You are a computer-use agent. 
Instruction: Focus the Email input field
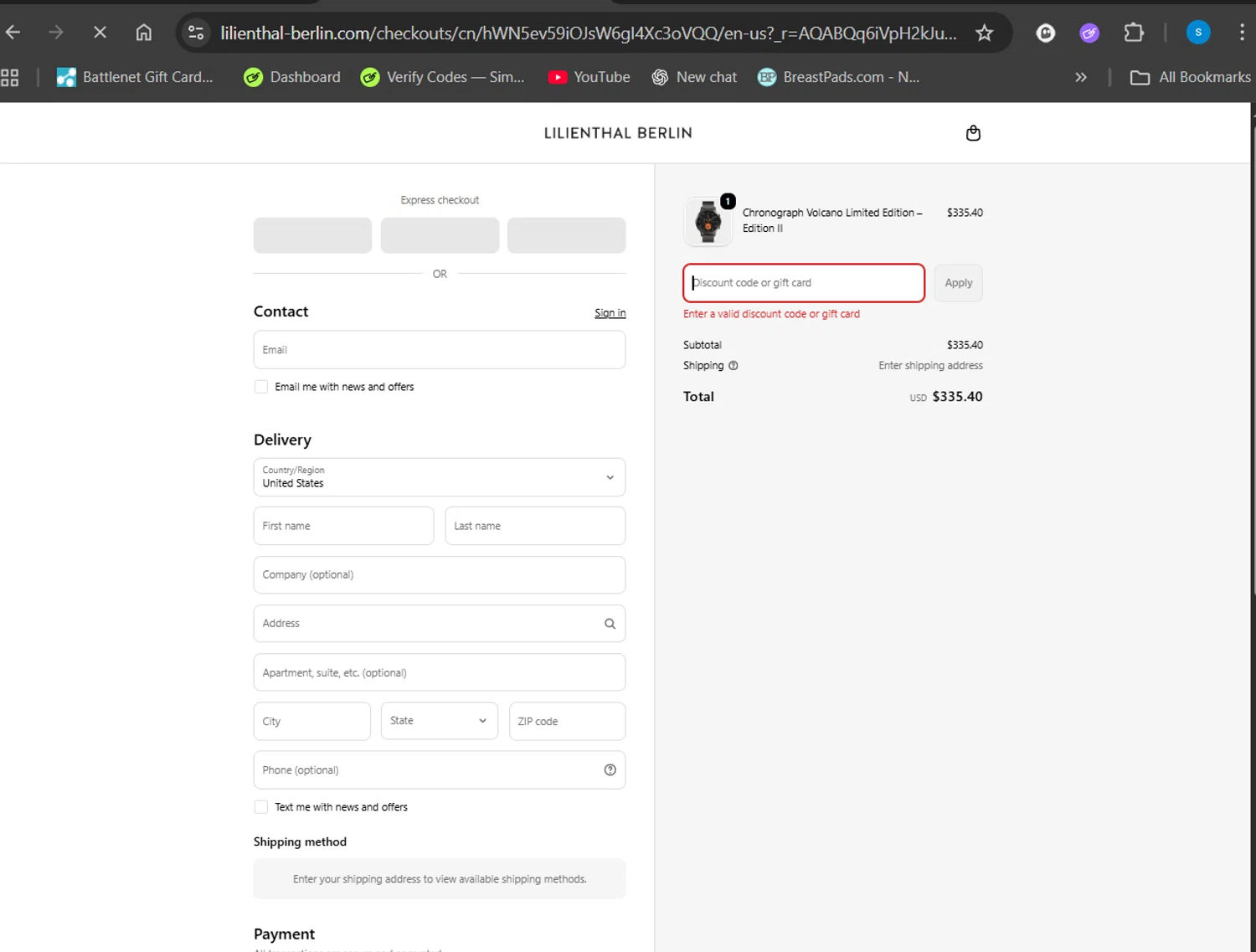pyautogui.click(x=440, y=350)
